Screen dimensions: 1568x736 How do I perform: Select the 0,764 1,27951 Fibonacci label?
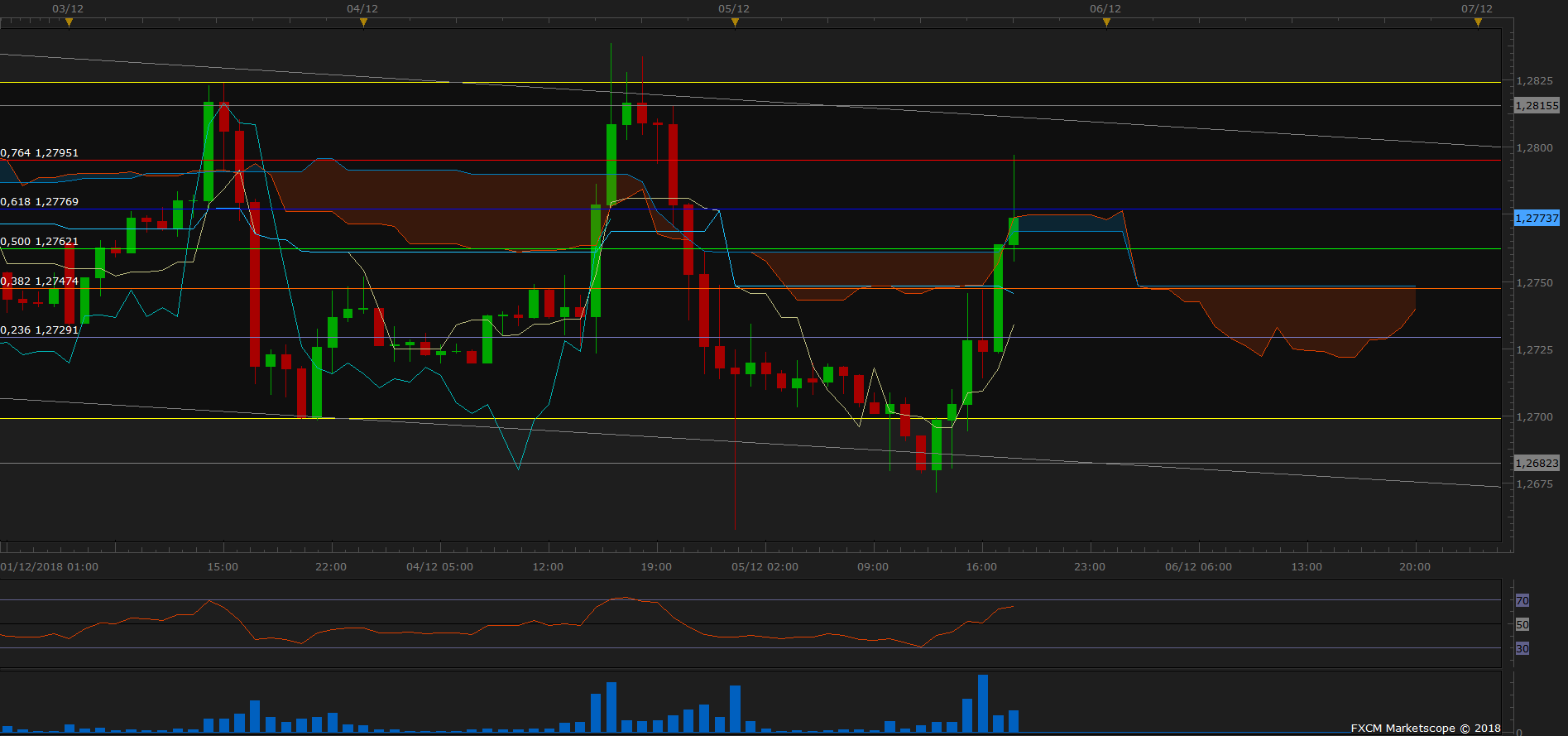pyautogui.click(x=40, y=153)
